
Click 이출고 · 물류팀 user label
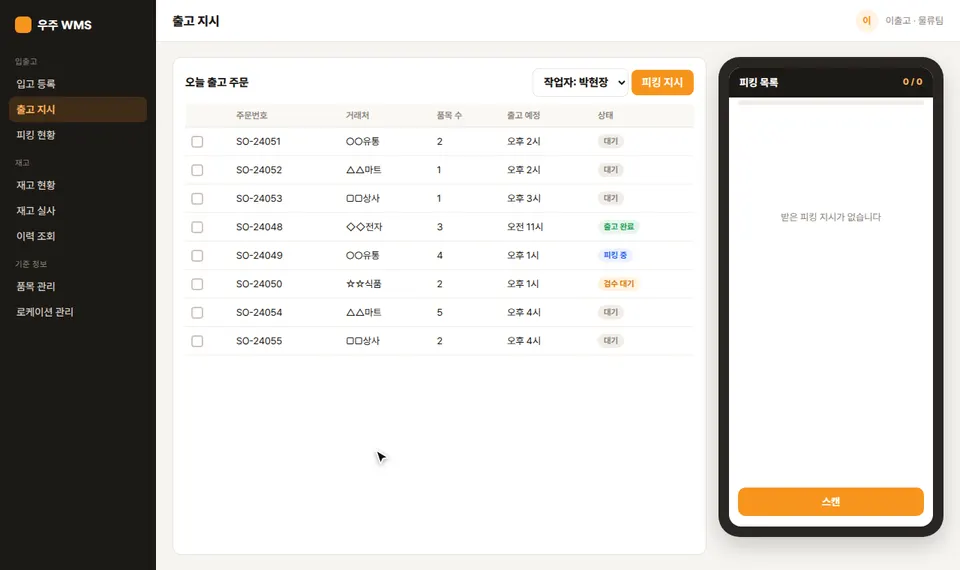(x=914, y=21)
